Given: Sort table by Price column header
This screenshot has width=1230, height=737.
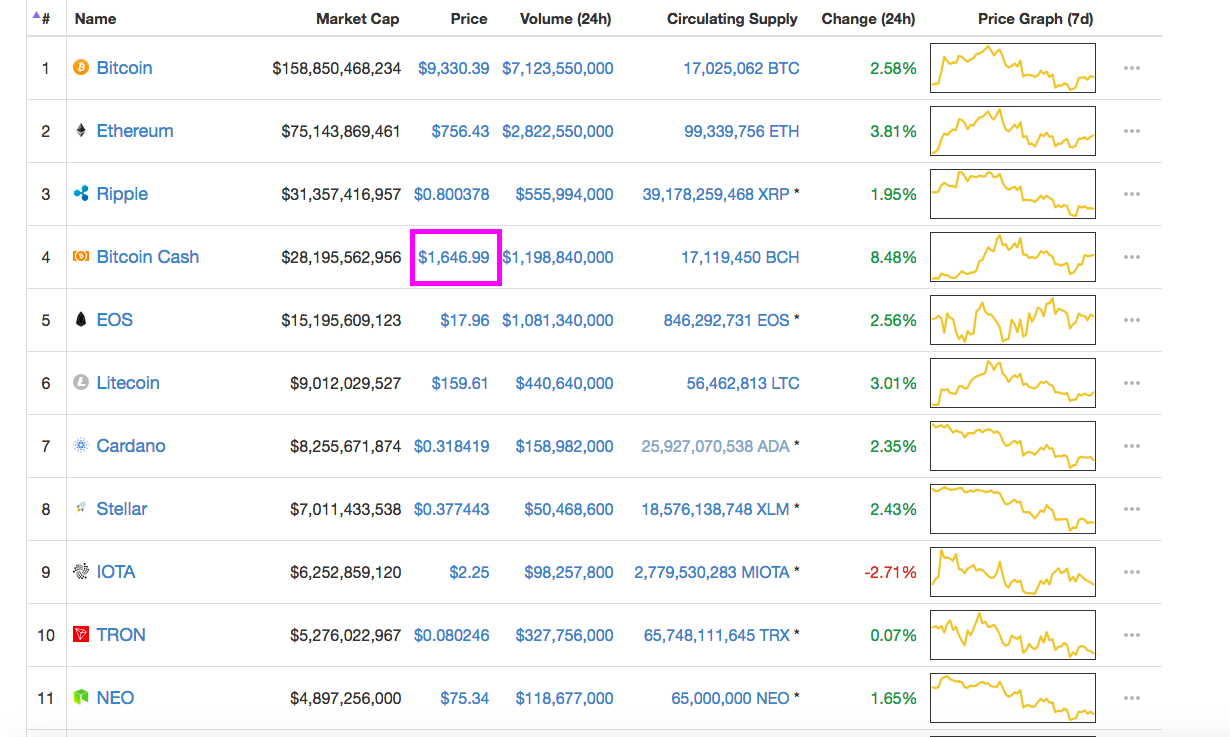Looking at the screenshot, I should 469,18.
